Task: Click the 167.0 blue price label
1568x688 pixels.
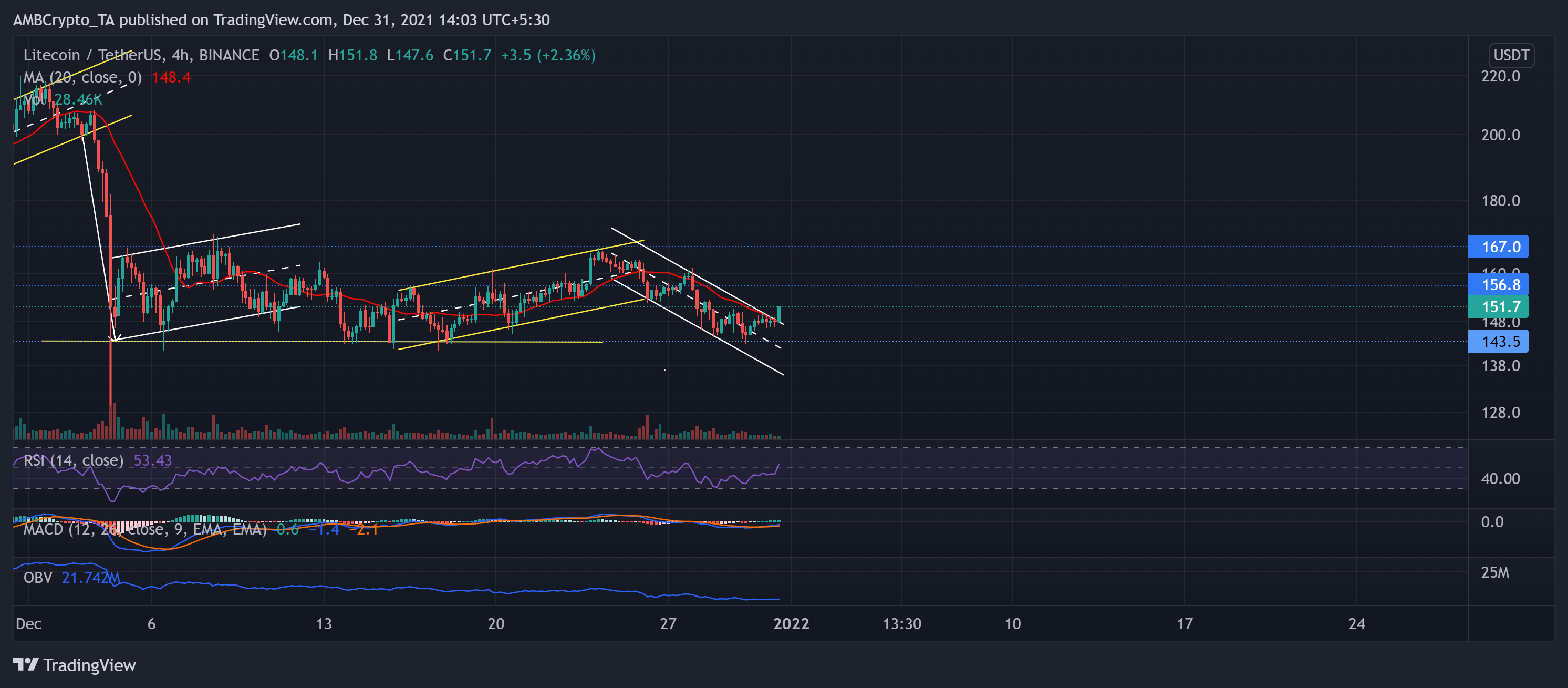Action: tap(1499, 247)
